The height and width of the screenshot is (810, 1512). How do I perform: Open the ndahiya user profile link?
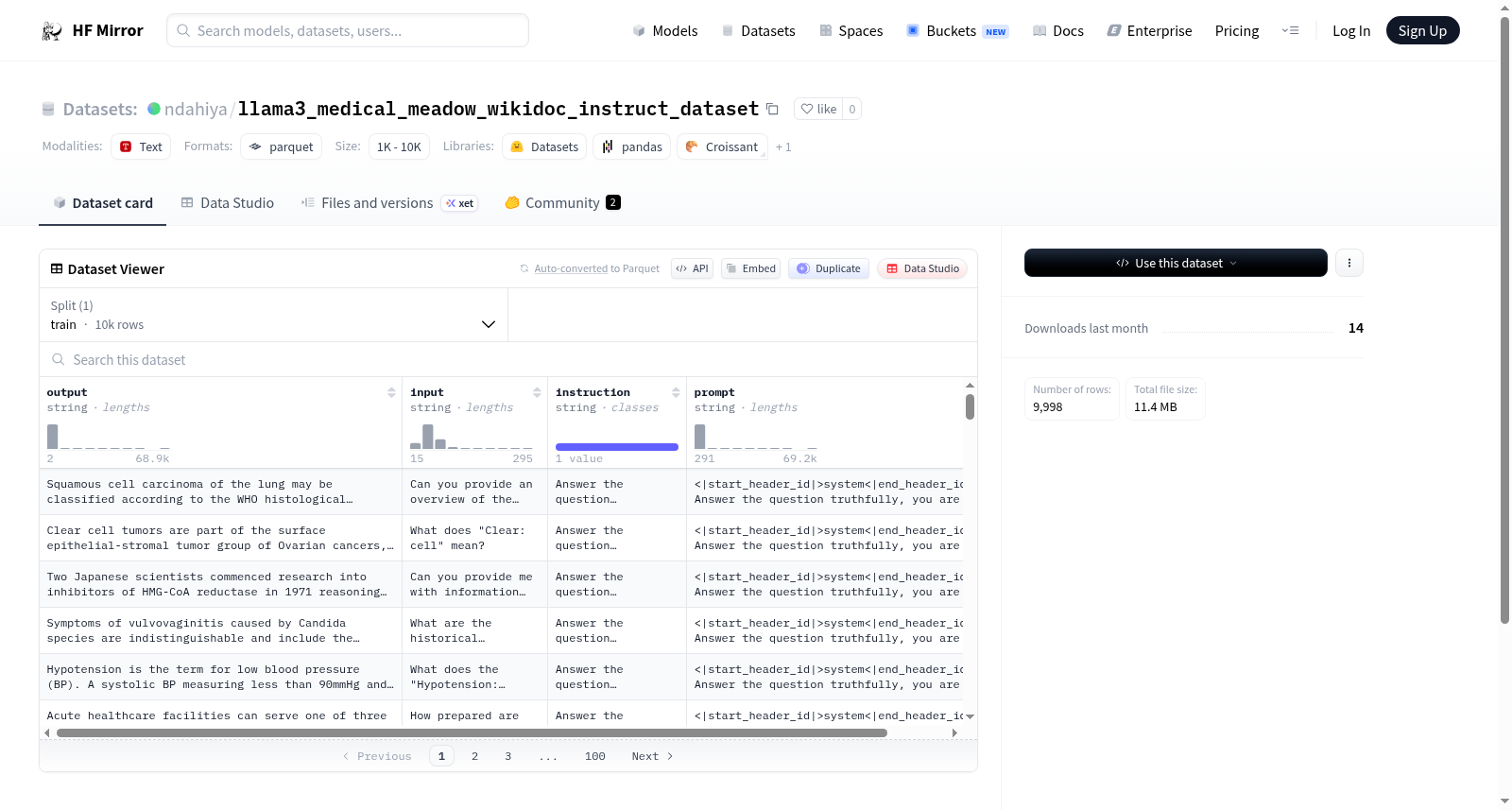pos(196,109)
